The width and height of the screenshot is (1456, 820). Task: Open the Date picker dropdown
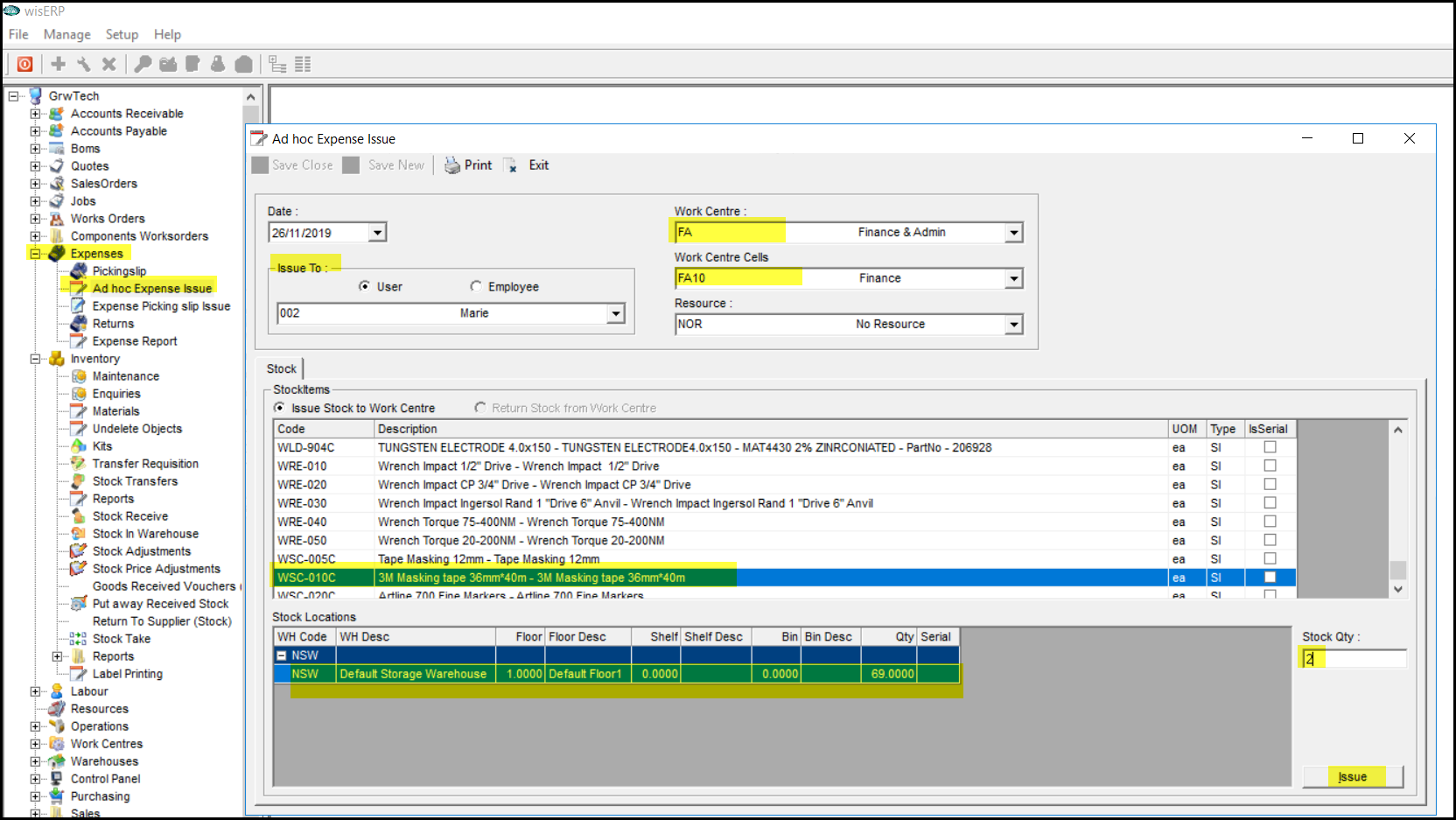pos(377,233)
